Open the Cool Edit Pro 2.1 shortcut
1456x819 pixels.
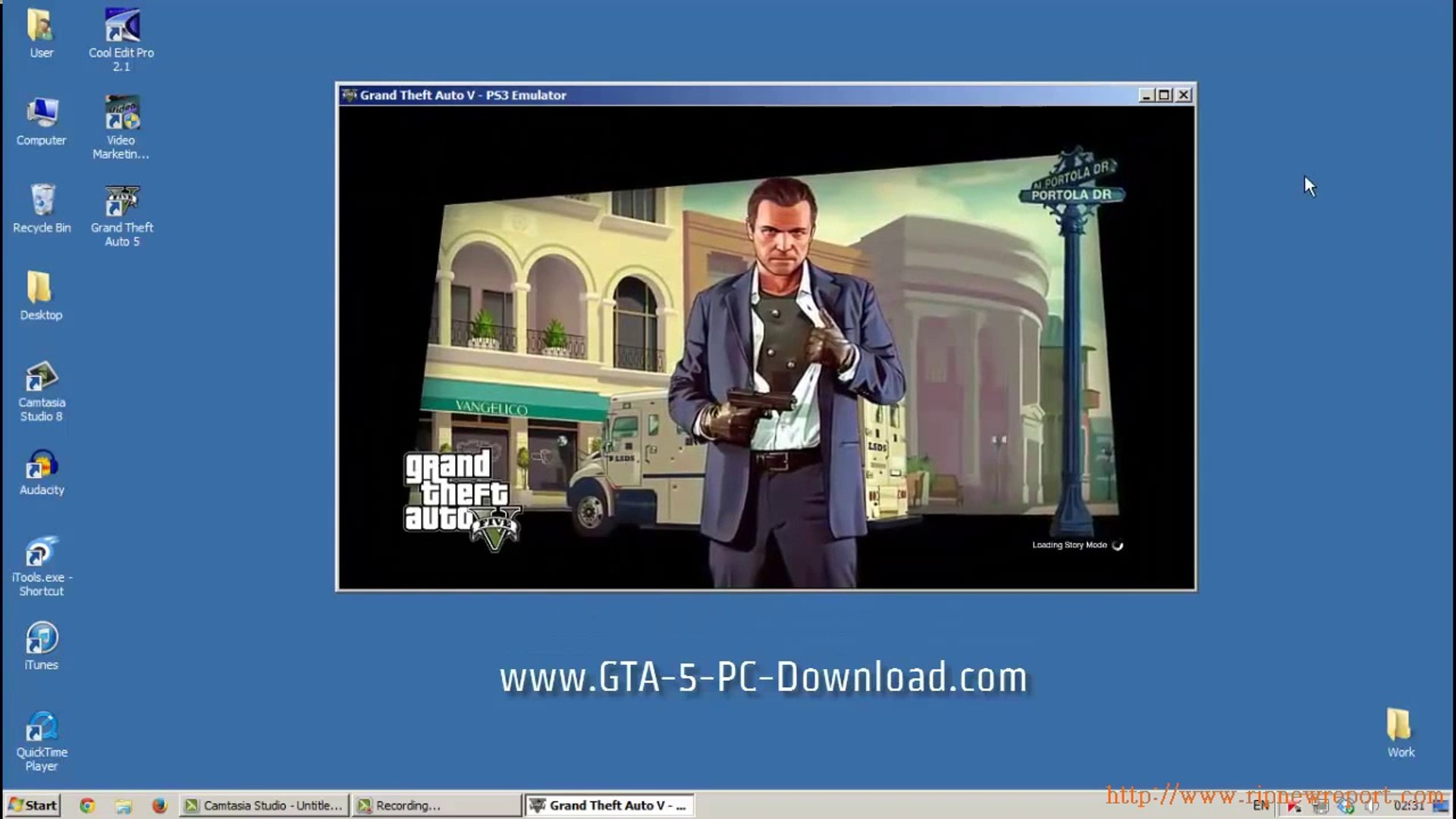point(121,27)
